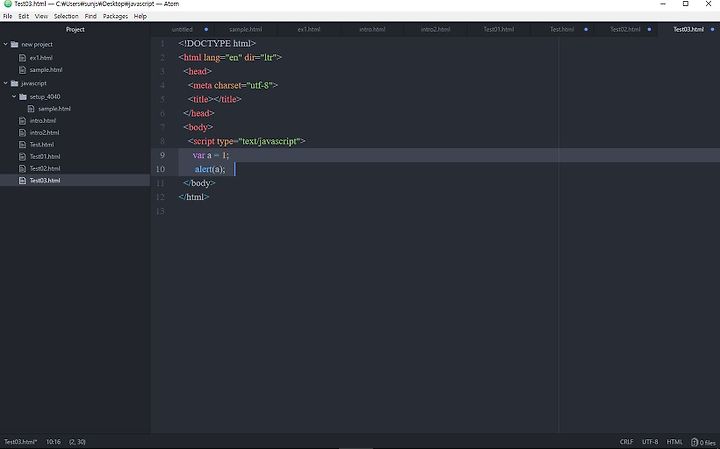Click the modified dot on Test.html tab
The image size is (720, 449).
[586, 29]
